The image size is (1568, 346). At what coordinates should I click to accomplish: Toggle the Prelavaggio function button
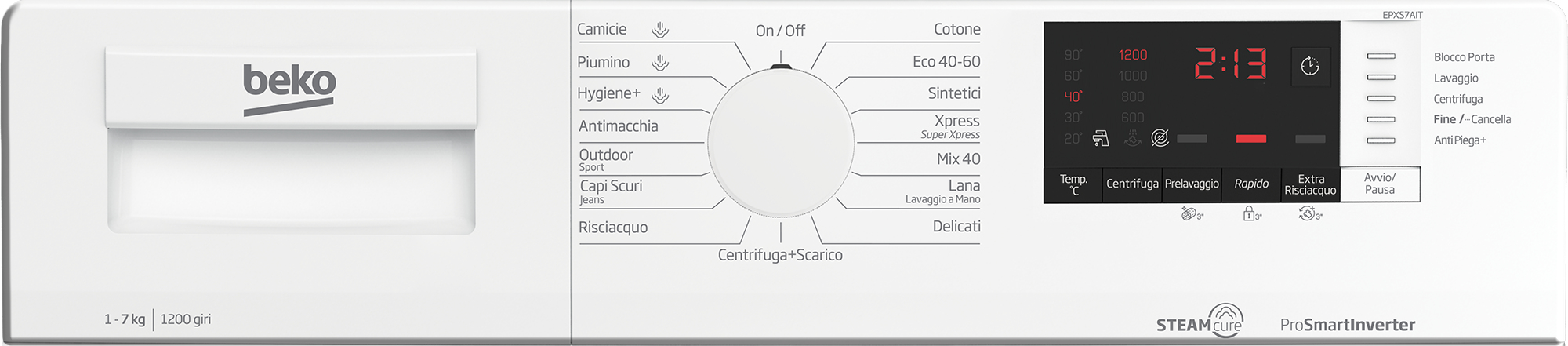(1192, 184)
